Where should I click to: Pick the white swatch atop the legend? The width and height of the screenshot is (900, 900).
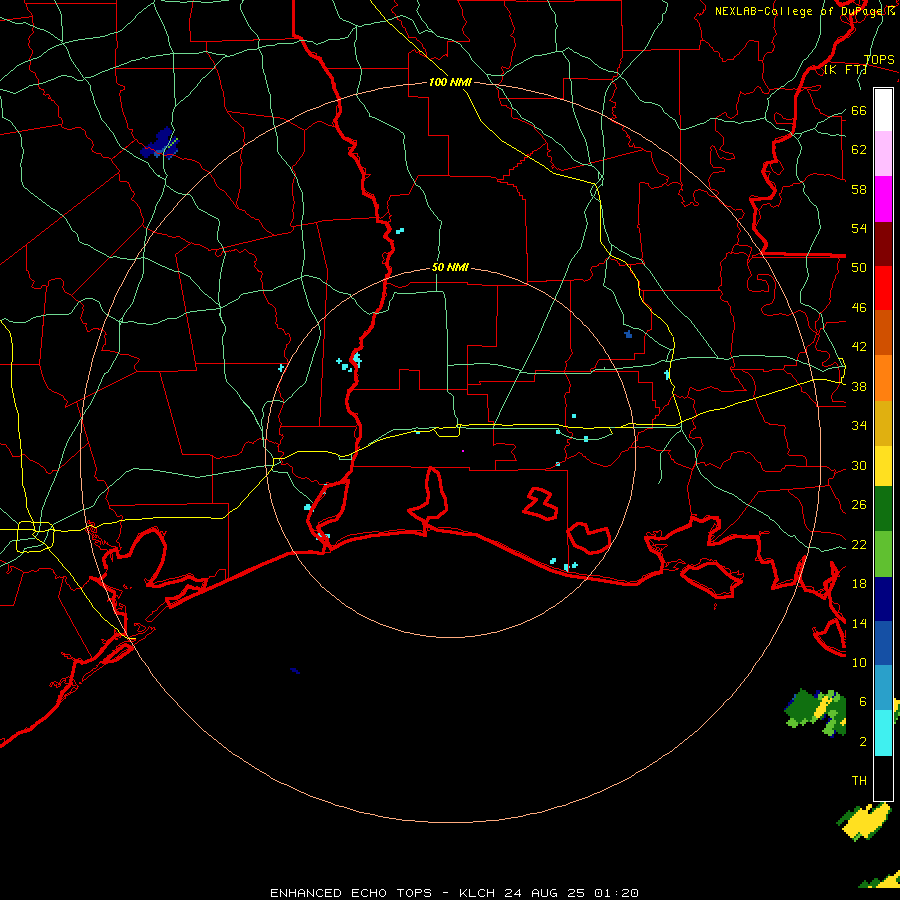pos(883,110)
